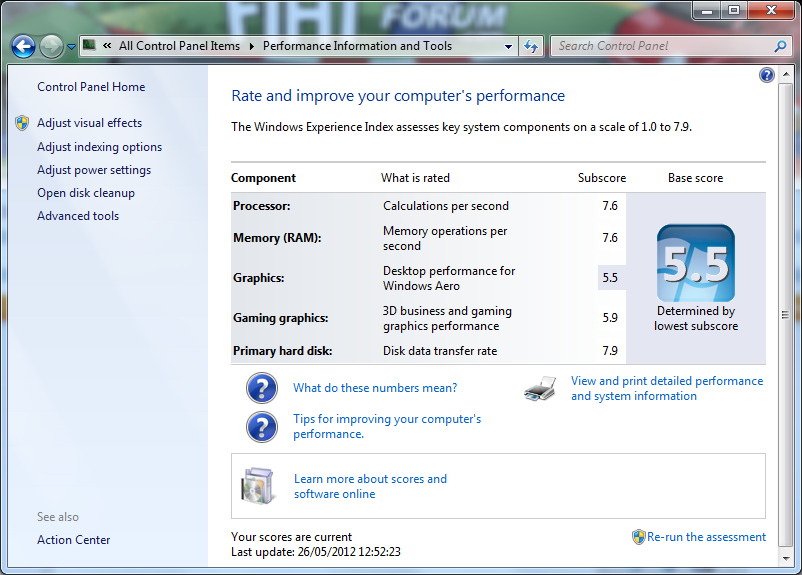Click the Base score column header
The image size is (802, 575).
pos(695,178)
